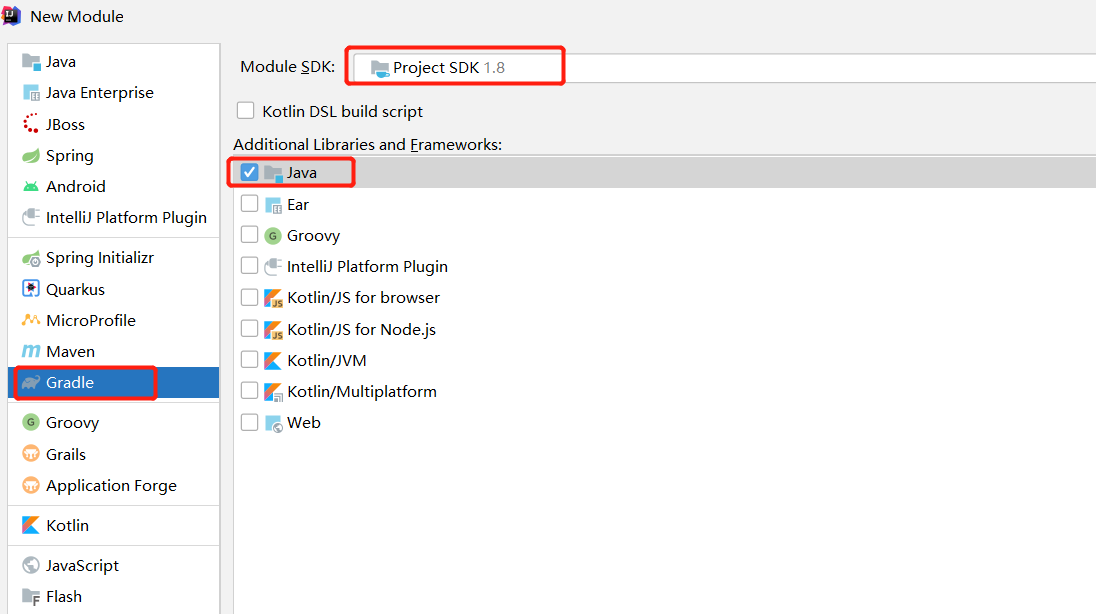Click the Spring leaf icon

pos(31,155)
